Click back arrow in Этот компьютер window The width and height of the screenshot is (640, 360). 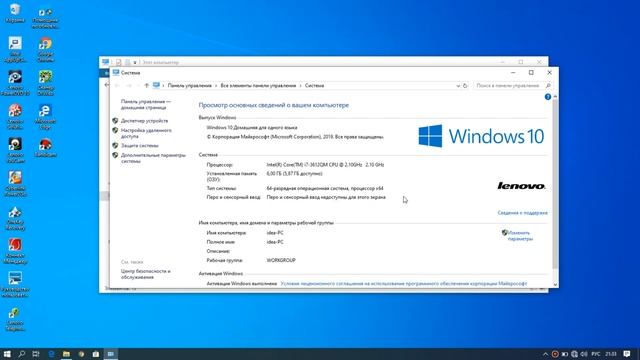tap(107, 85)
